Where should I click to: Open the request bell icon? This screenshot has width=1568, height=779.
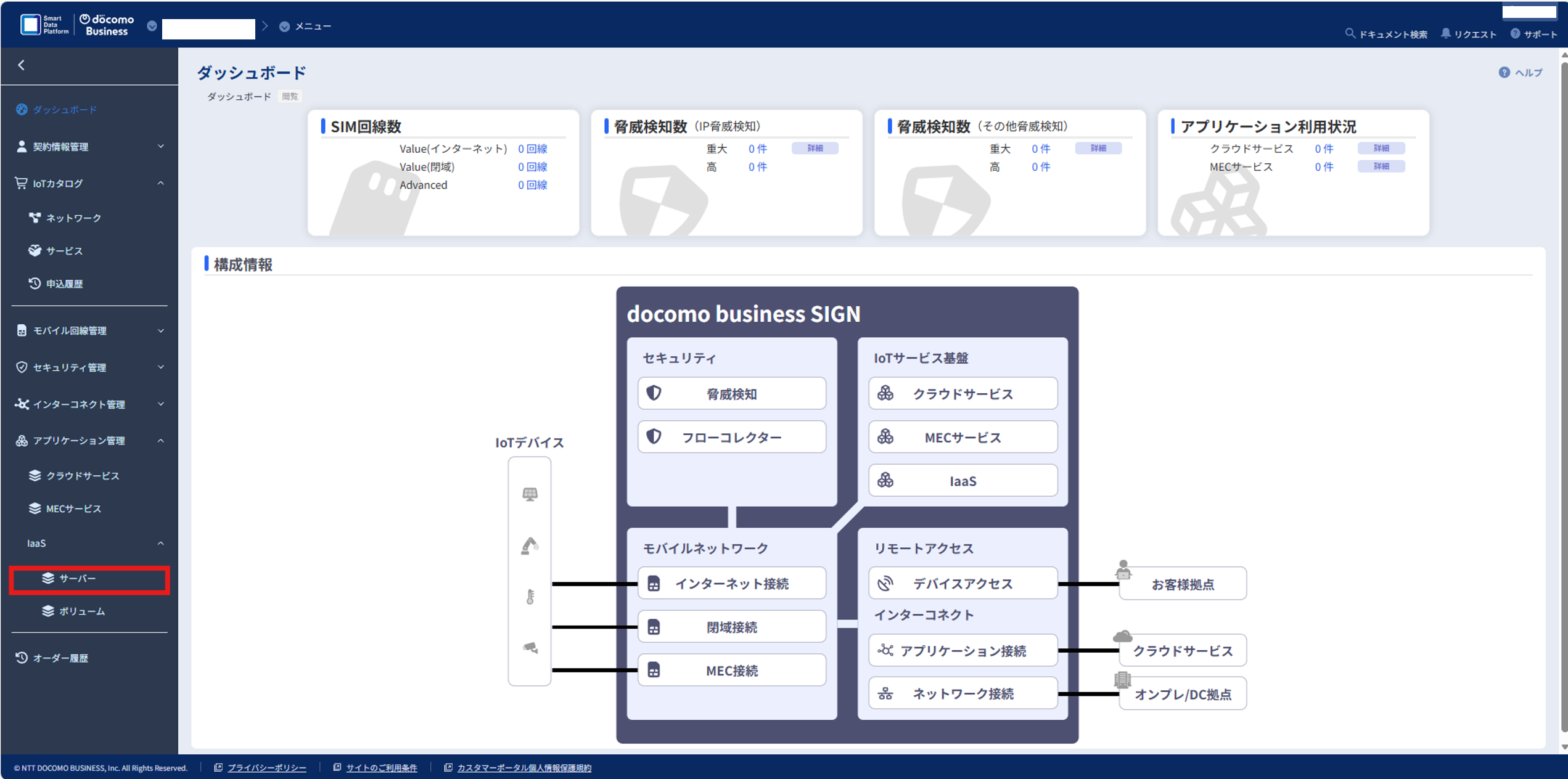(1445, 34)
